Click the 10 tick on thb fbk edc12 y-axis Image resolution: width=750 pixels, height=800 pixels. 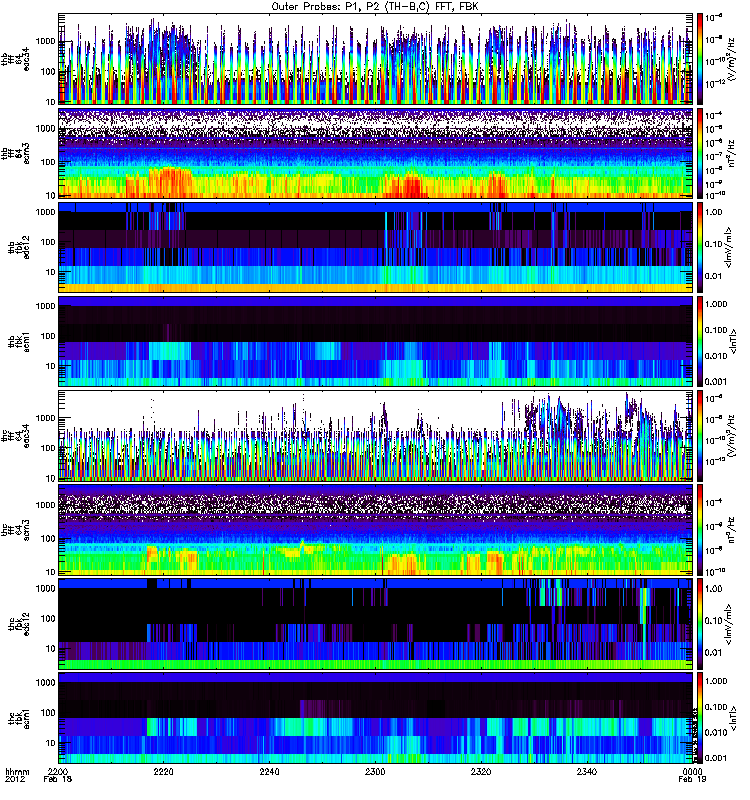point(50,272)
